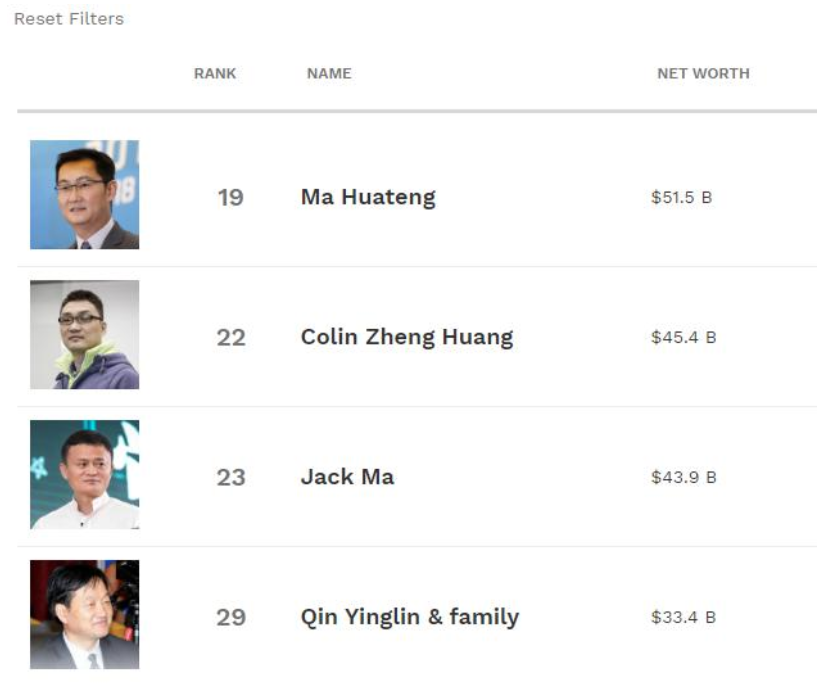Sort by the RANK column header
The width and height of the screenshot is (835, 687).
point(215,73)
